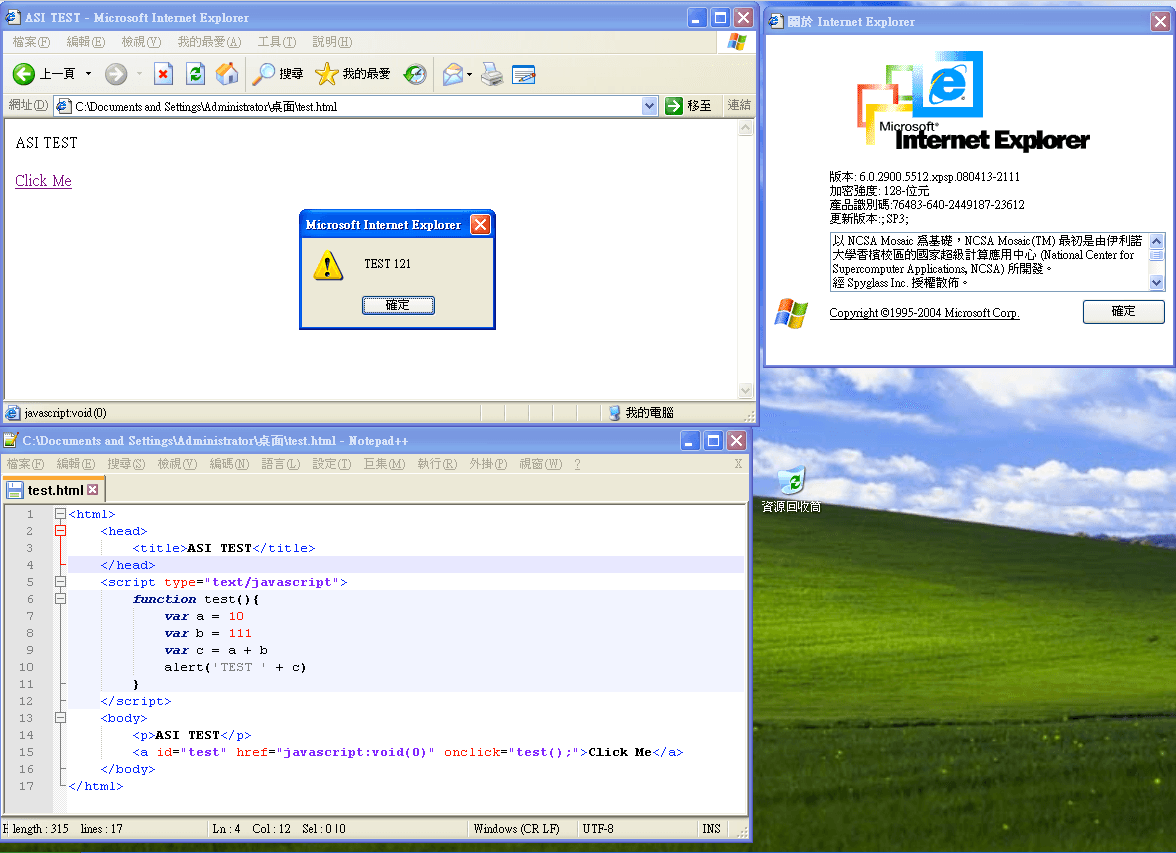Click the Click Me hyperlink

click(44, 181)
